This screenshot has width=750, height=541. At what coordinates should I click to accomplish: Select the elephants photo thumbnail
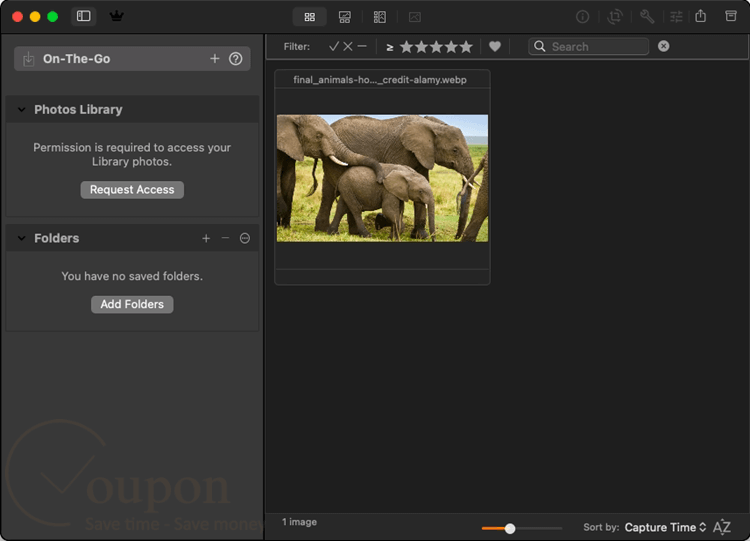pyautogui.click(x=382, y=178)
